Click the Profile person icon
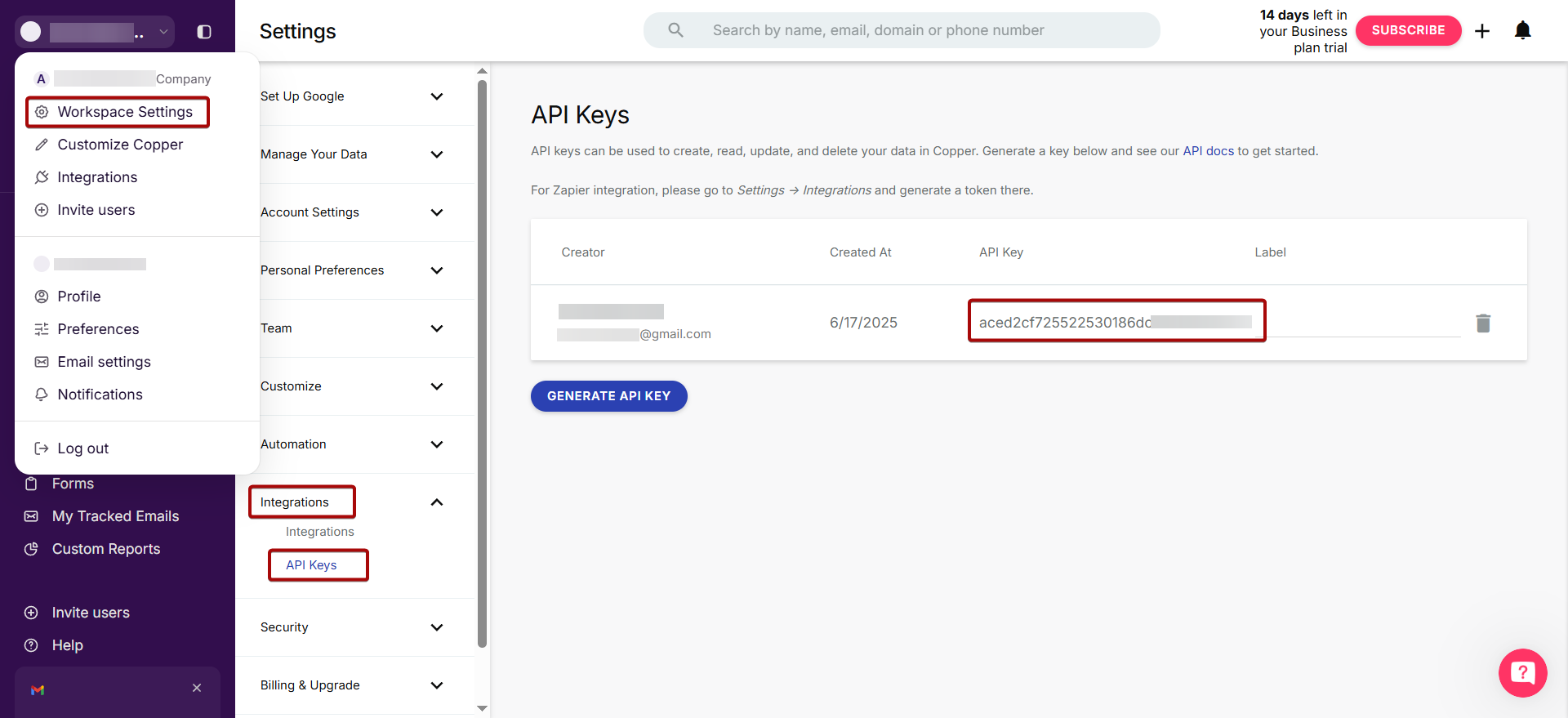 coord(42,297)
